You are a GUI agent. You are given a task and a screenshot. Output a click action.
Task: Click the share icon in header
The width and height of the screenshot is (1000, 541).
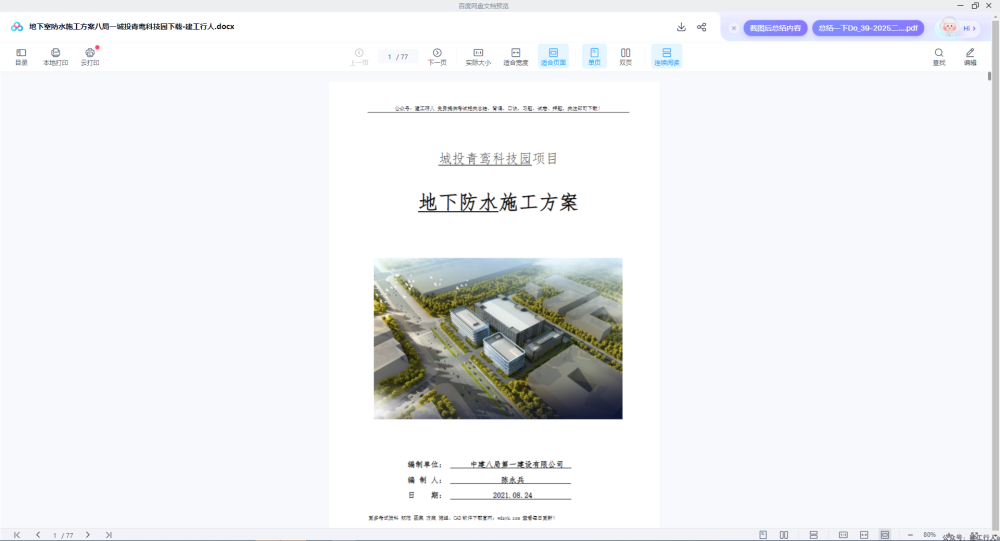tap(702, 27)
